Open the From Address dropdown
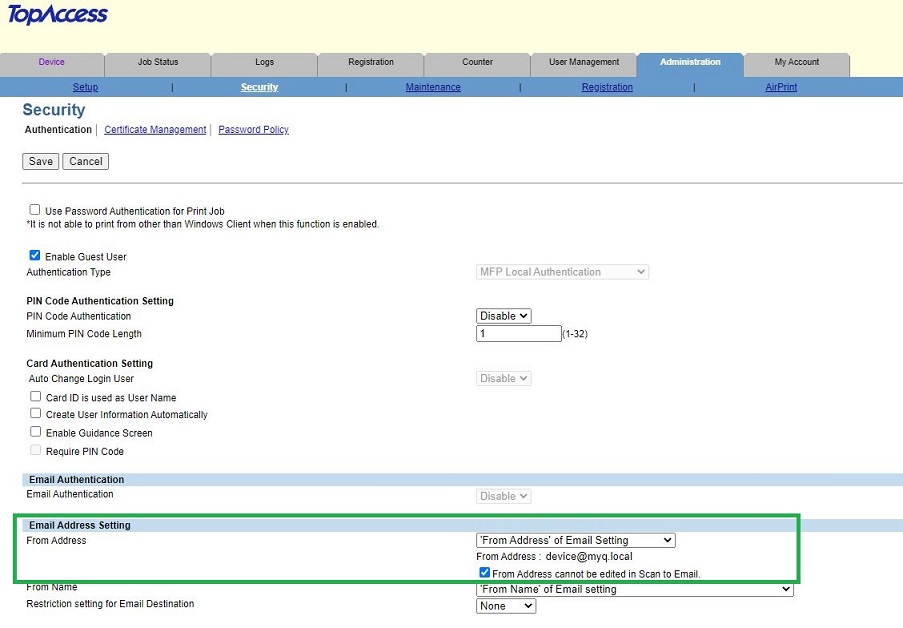Screen dimensions: 903x628 coord(575,539)
